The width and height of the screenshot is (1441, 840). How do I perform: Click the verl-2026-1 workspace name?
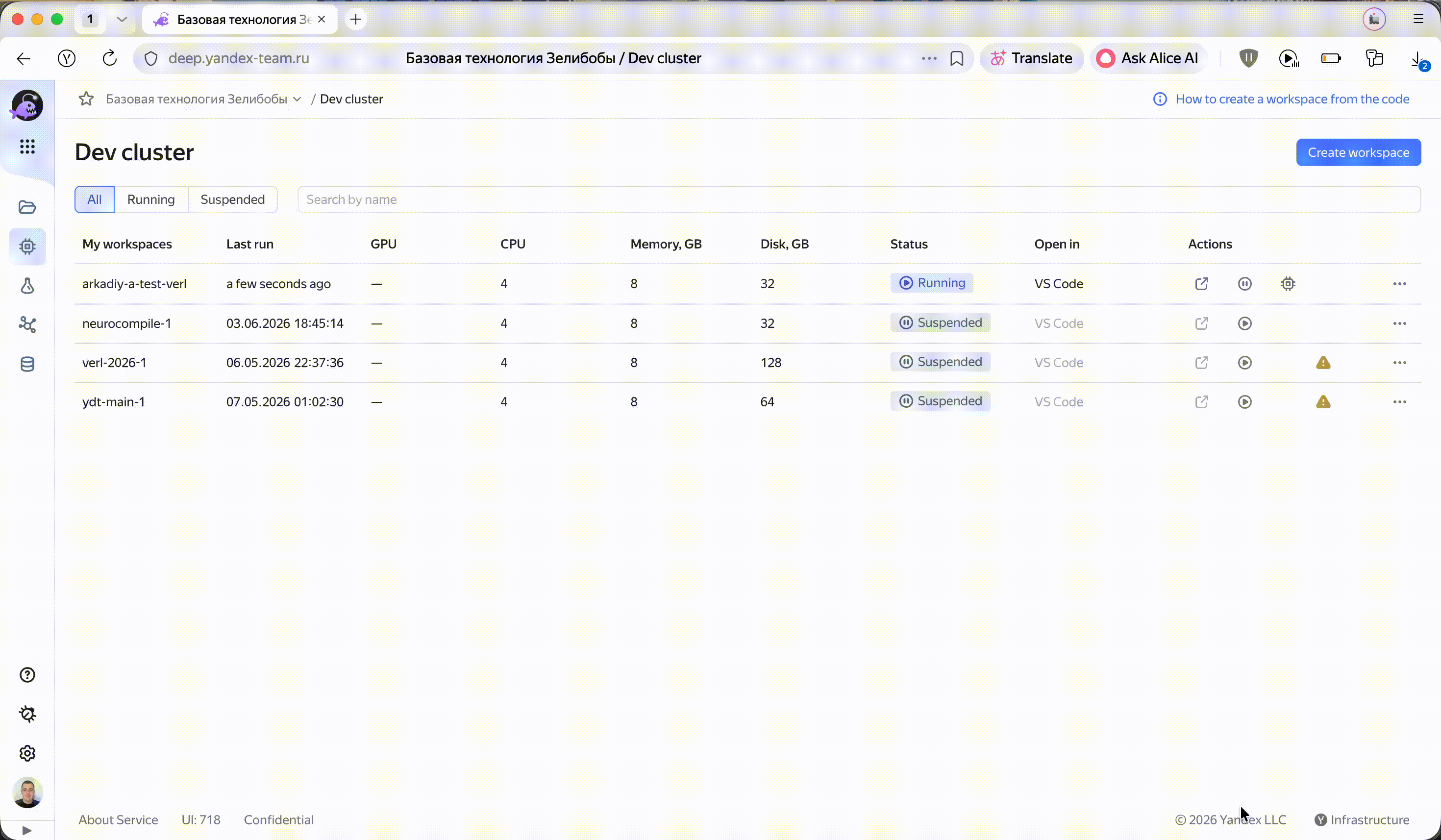[x=114, y=363]
